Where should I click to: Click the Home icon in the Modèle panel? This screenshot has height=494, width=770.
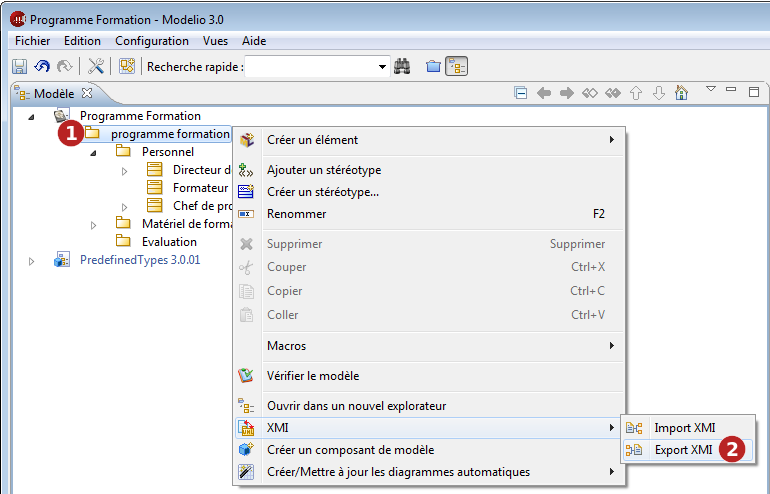pyautogui.click(x=682, y=93)
